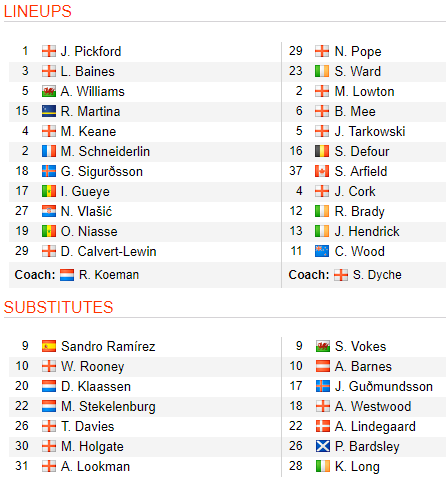This screenshot has width=446, height=481.
Task: Click the Denmark flag next to A. Lindegaard
Action: point(323,426)
